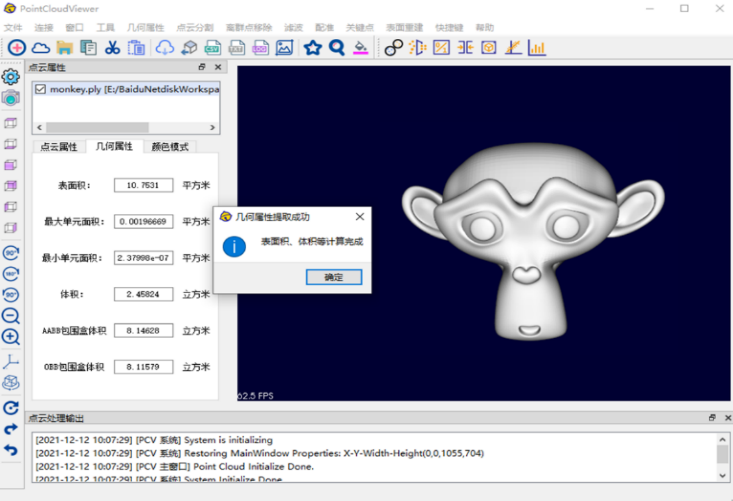This screenshot has width=733, height=501.
Task: Click the image snapshot toolbar icon
Action: [x=284, y=48]
